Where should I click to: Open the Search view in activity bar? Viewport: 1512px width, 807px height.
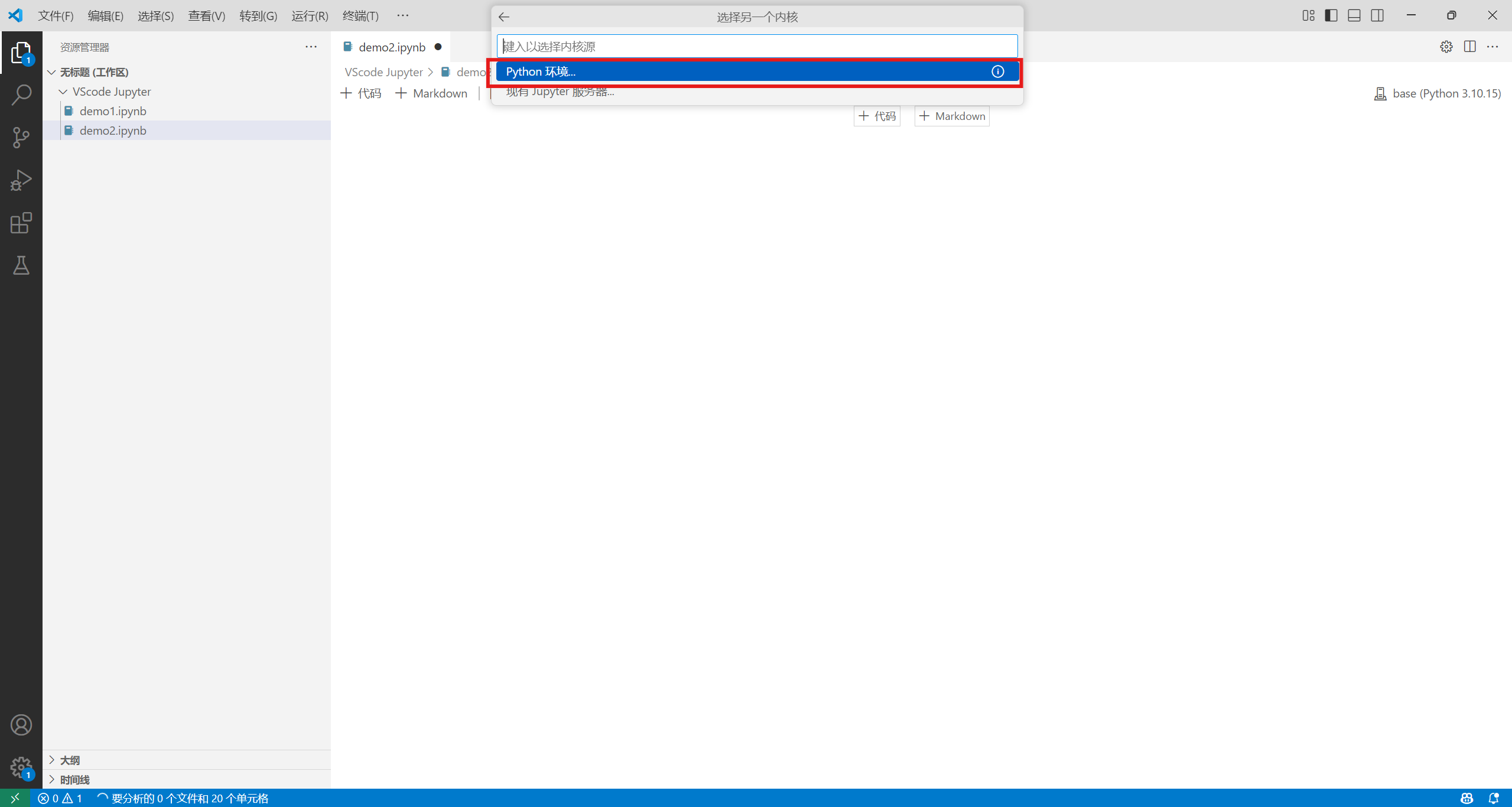tap(21, 95)
